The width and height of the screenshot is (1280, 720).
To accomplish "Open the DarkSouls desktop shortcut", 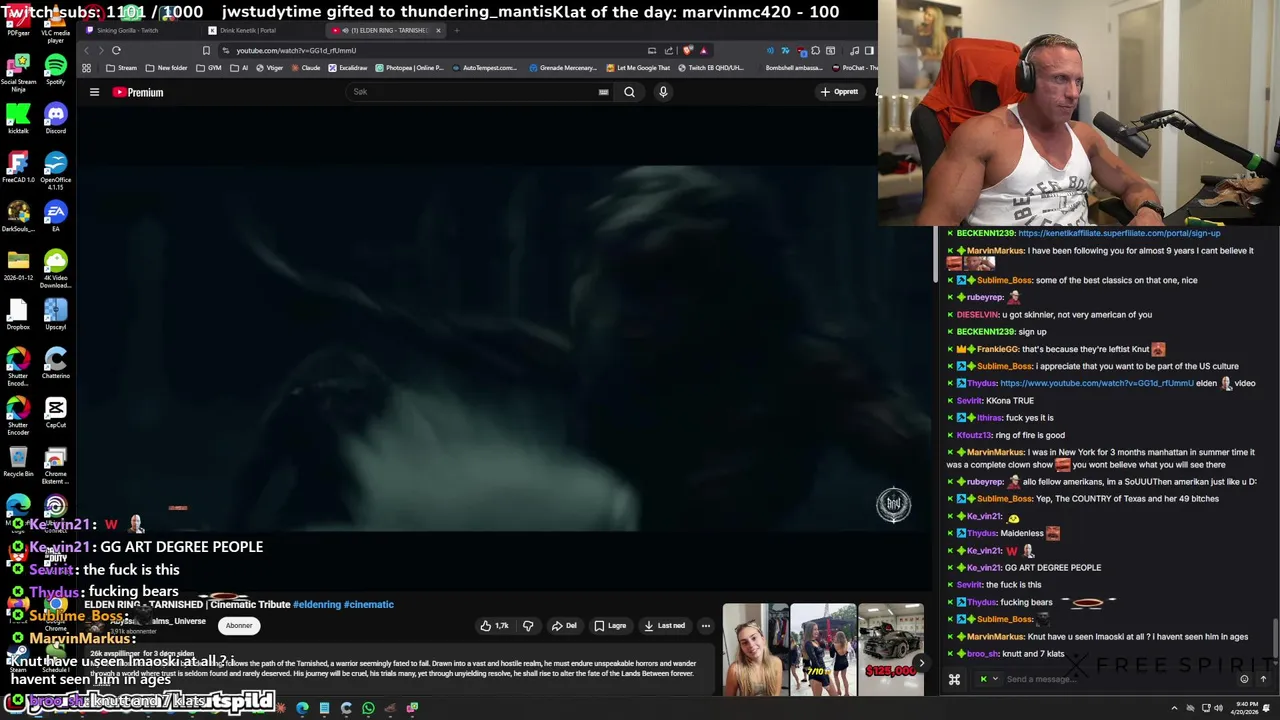I will click(18, 216).
